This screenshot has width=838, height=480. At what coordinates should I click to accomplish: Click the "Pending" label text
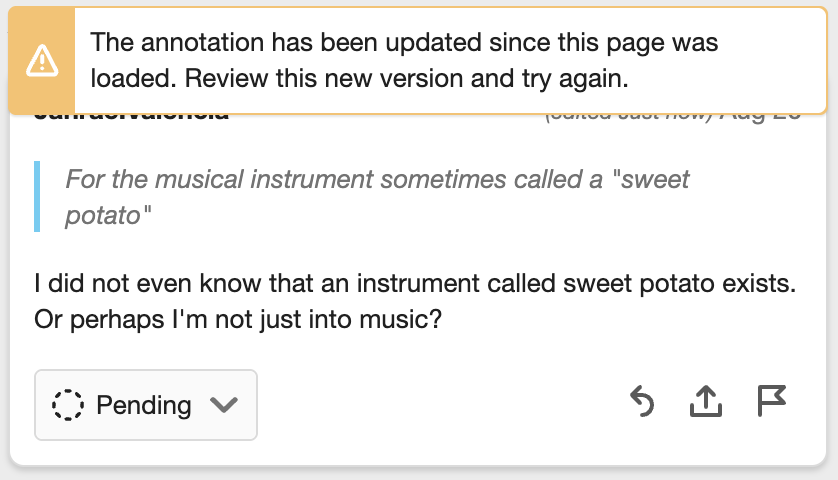[143, 405]
